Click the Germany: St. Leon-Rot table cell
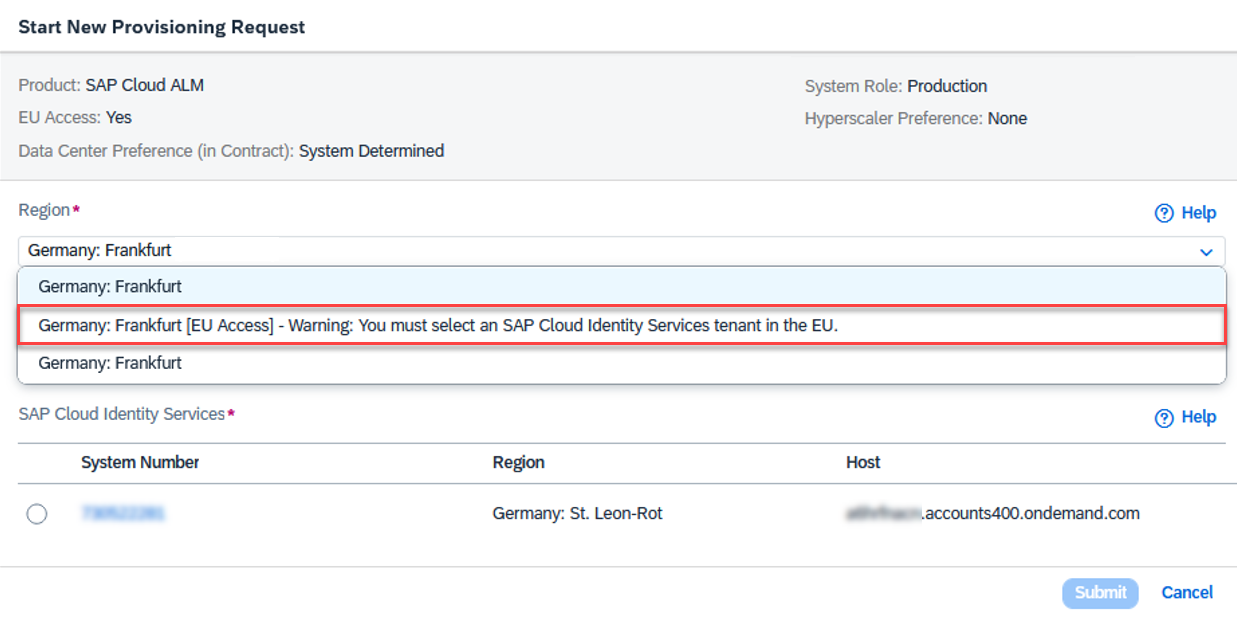 [x=577, y=513]
